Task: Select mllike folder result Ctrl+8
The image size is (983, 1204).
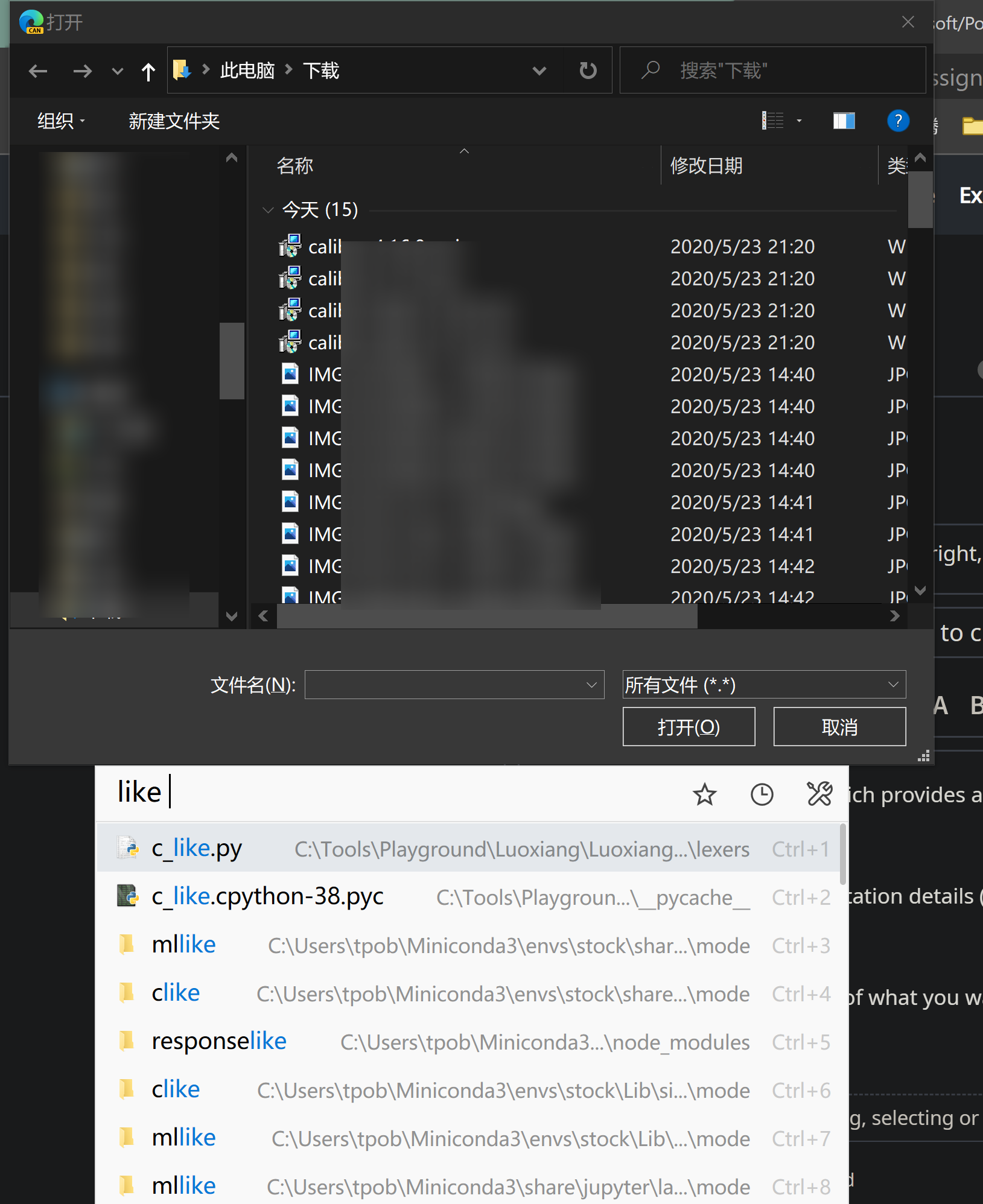Action: pos(468,1186)
